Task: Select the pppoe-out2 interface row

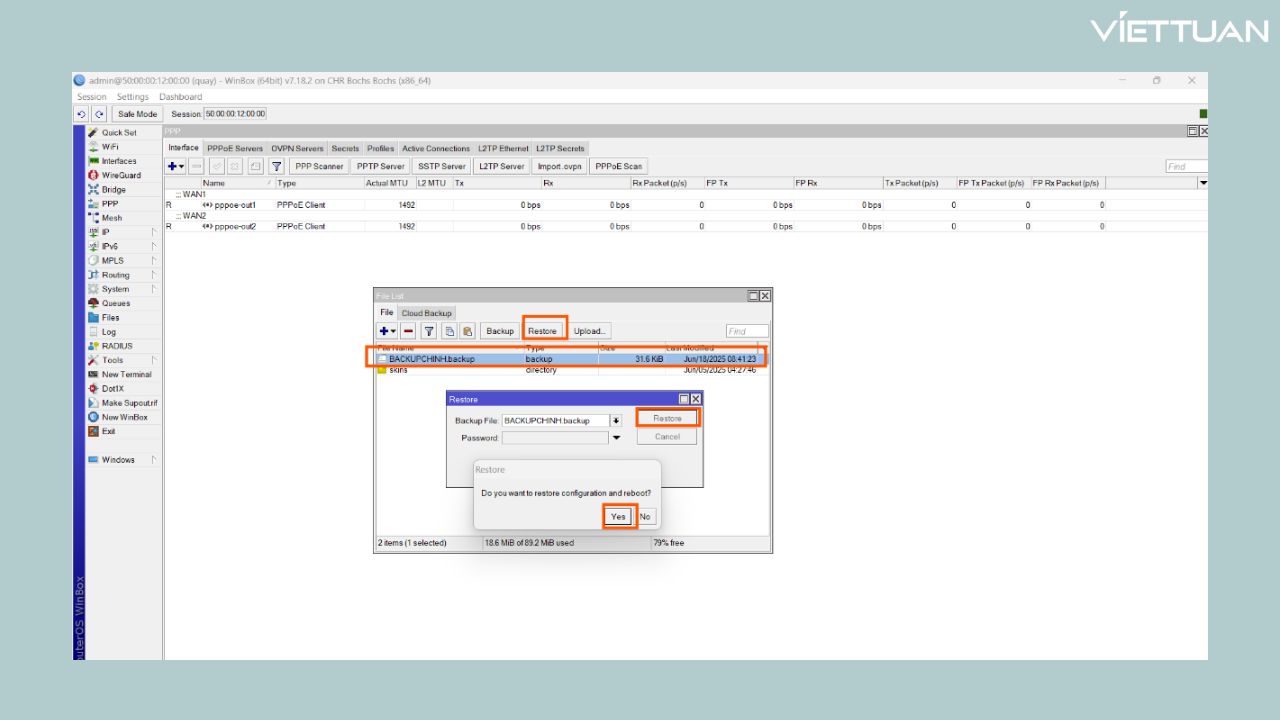Action: (x=228, y=226)
